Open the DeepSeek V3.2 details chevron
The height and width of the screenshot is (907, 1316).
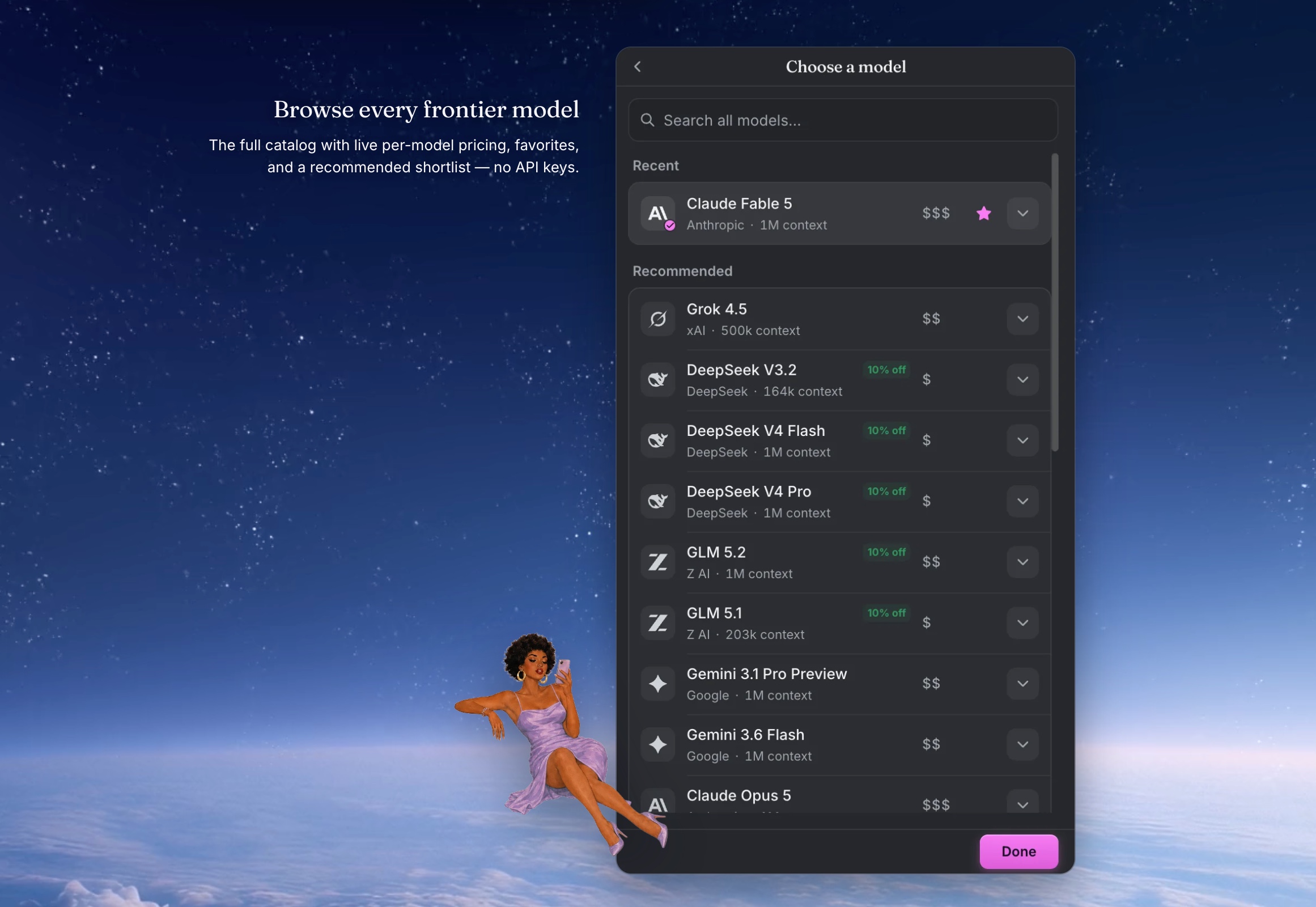tap(1023, 380)
